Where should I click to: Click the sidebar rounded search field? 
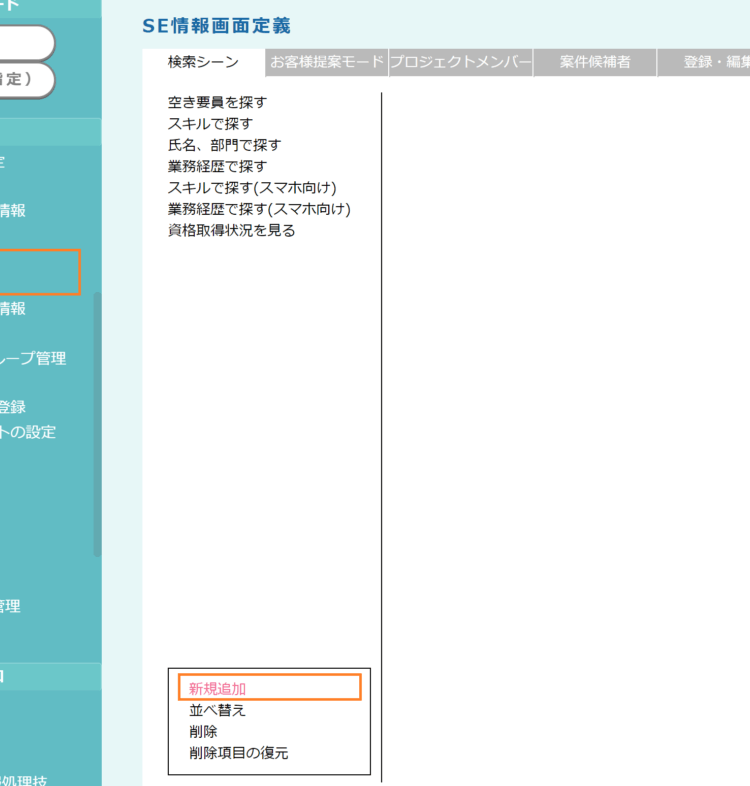point(27,43)
